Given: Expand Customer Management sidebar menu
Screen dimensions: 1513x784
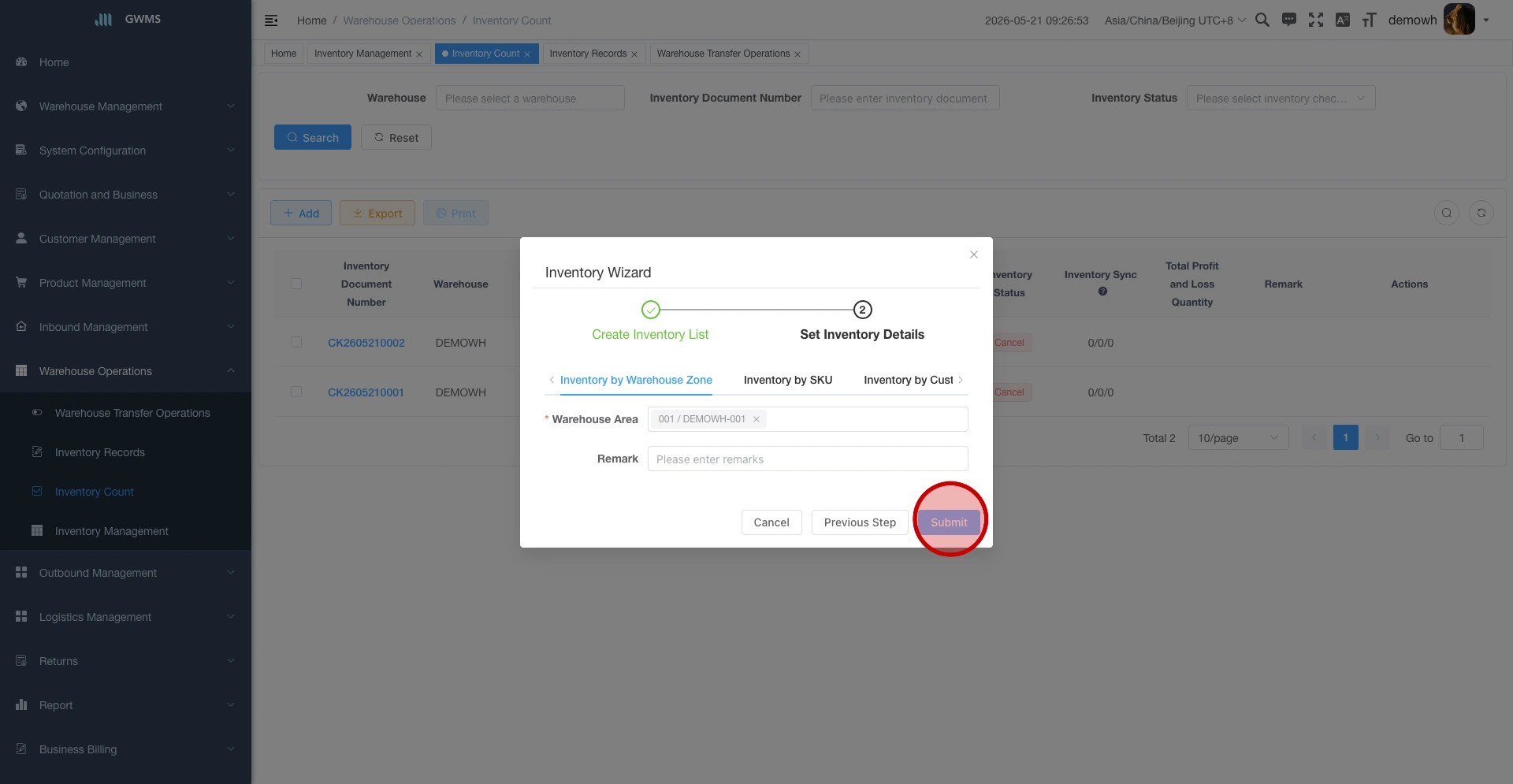Looking at the screenshot, I should (126, 239).
